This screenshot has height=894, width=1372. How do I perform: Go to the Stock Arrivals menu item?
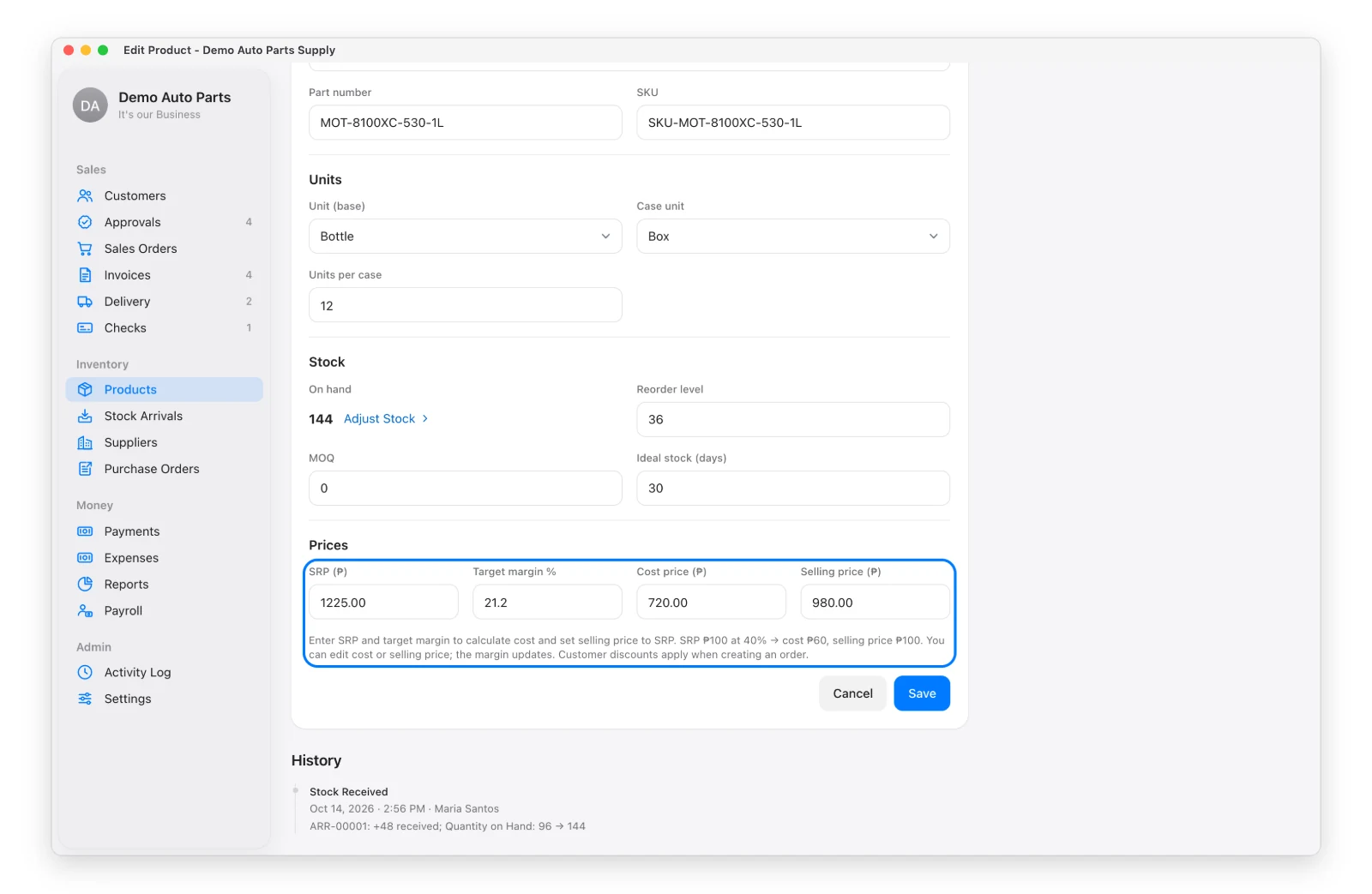[164, 416]
